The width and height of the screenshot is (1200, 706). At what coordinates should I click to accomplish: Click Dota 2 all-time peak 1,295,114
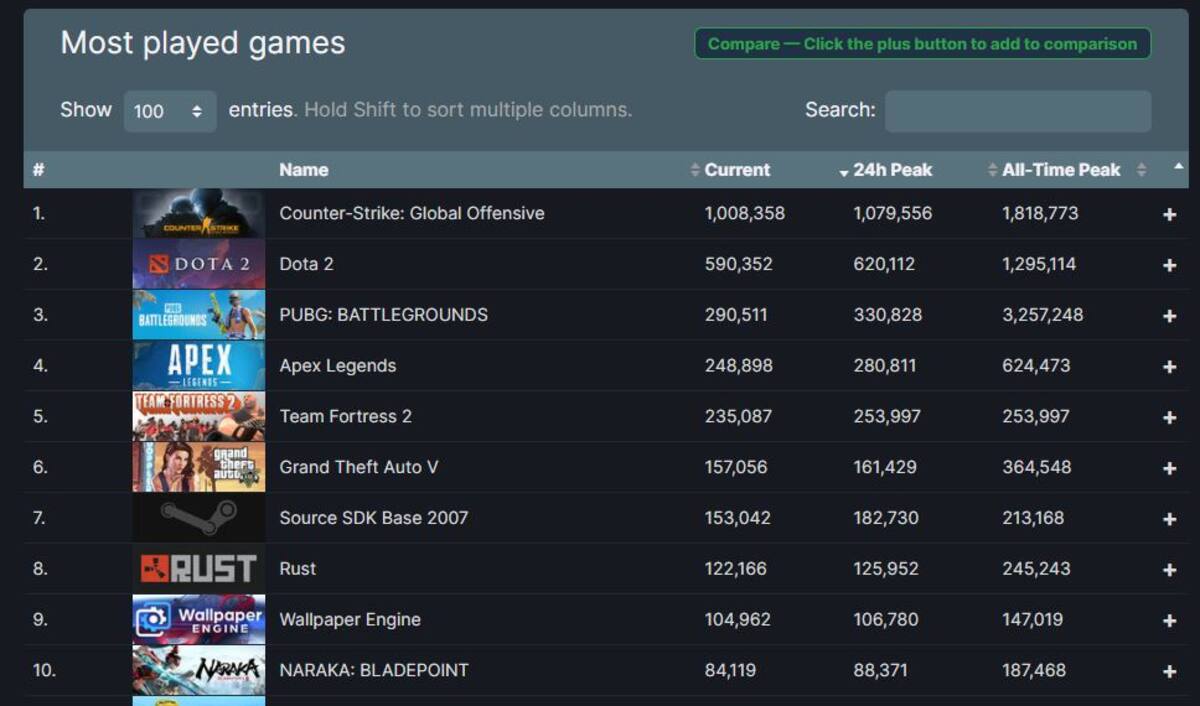(x=1039, y=264)
